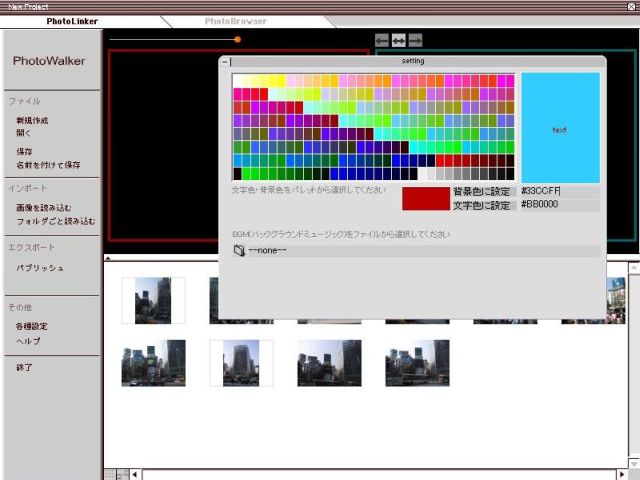Click the BGM file browse icon

(x=239, y=250)
